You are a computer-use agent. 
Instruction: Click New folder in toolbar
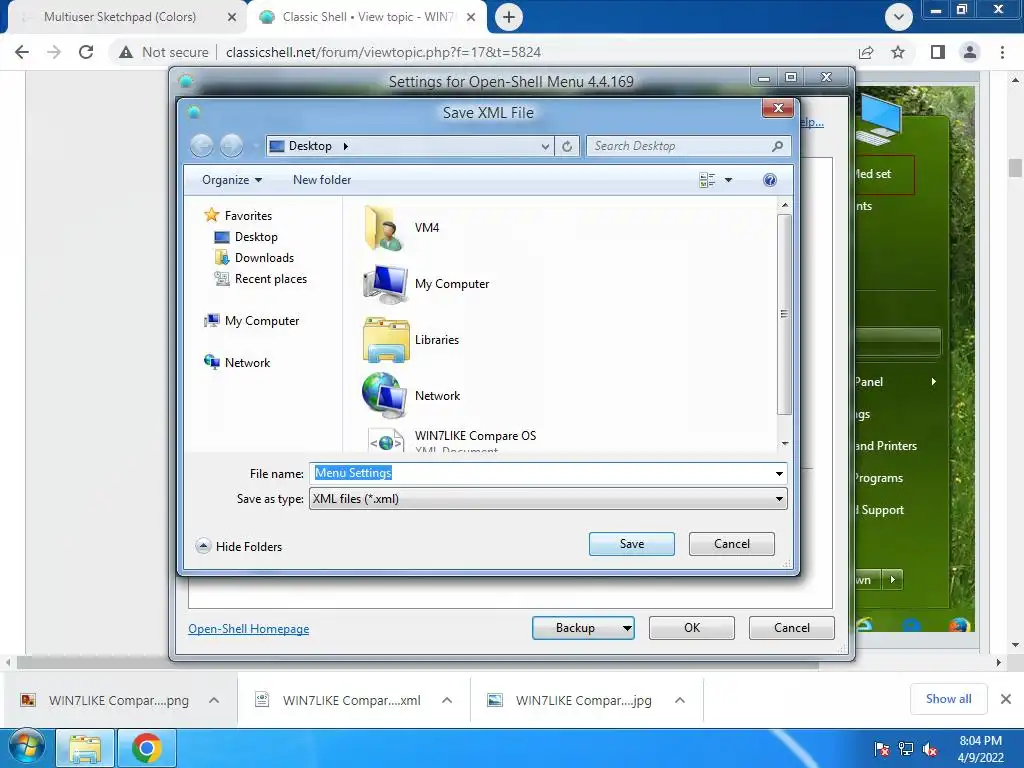pos(322,180)
